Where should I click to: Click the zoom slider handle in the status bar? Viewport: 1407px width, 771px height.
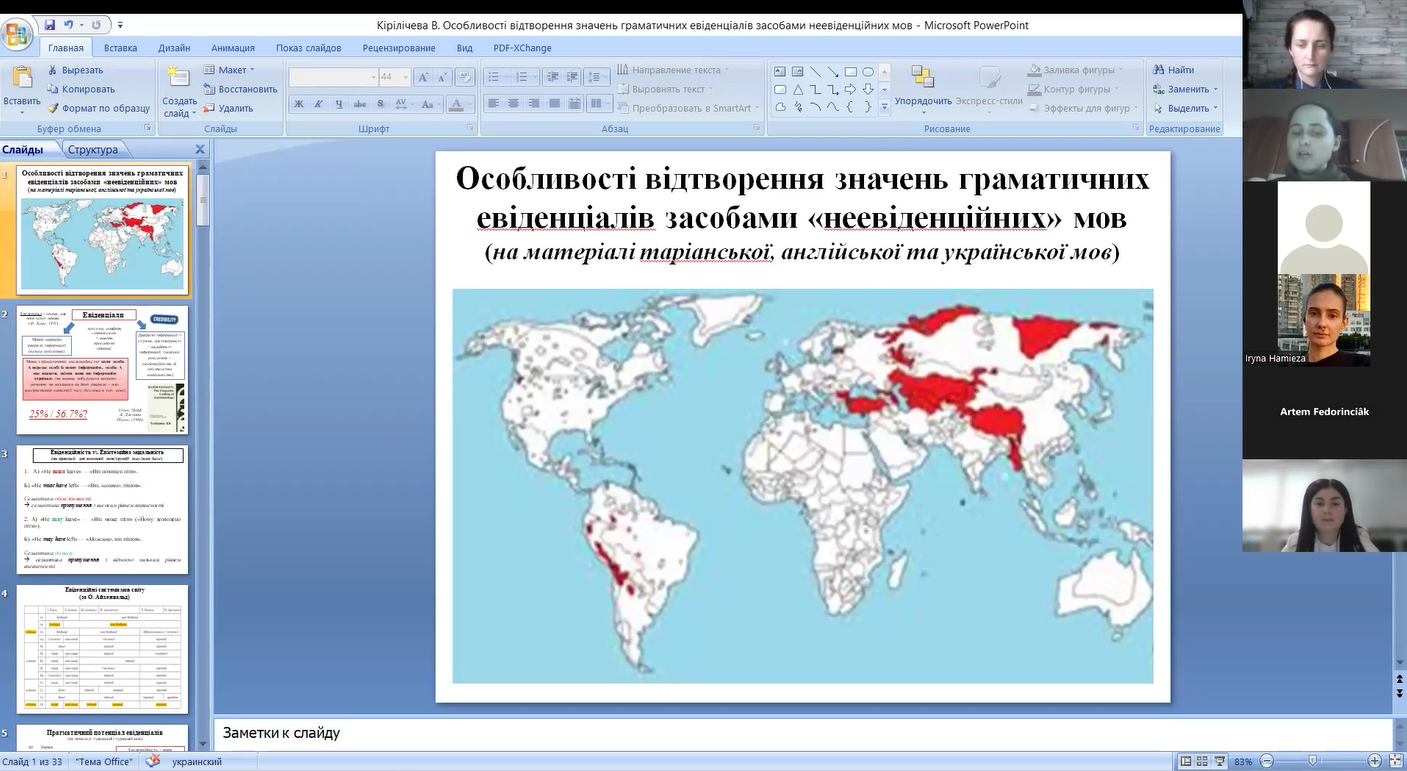click(x=1313, y=761)
